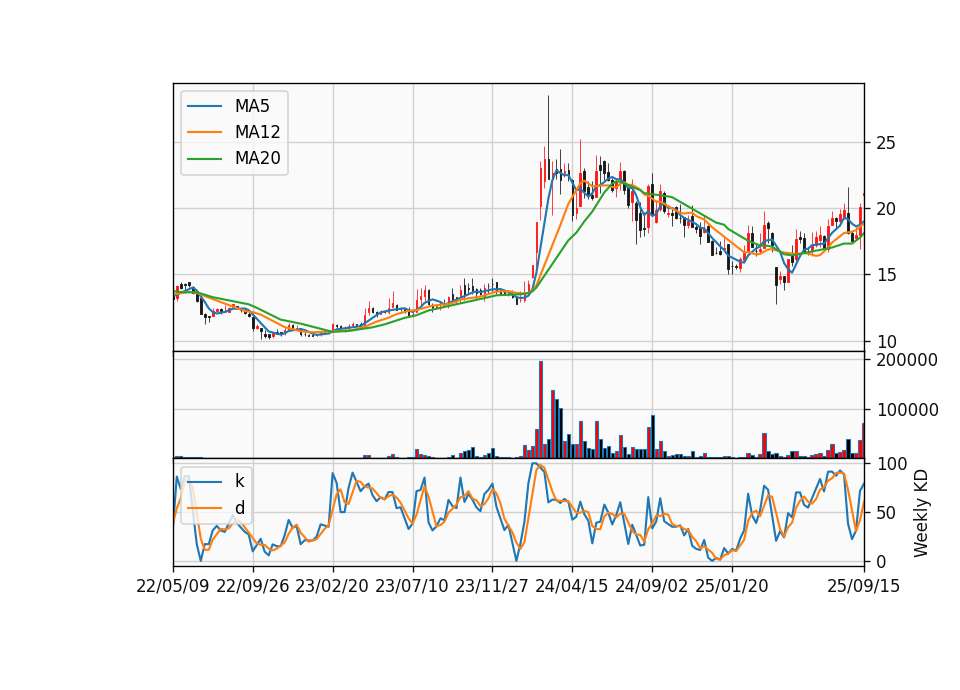Click the KD axis value 0
Image resolution: width=960 pixels, height=690 pixels.
pos(881,561)
